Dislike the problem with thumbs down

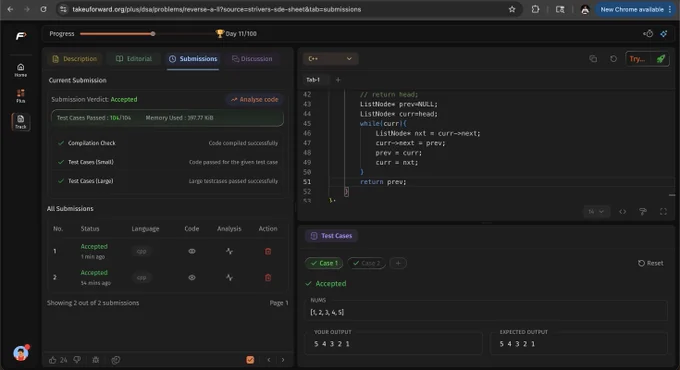tap(77, 360)
